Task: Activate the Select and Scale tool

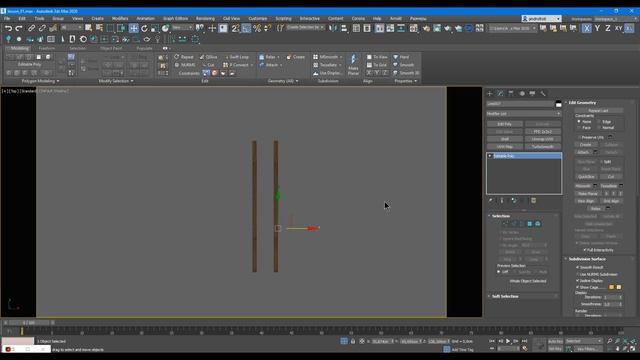Action: pos(155,28)
